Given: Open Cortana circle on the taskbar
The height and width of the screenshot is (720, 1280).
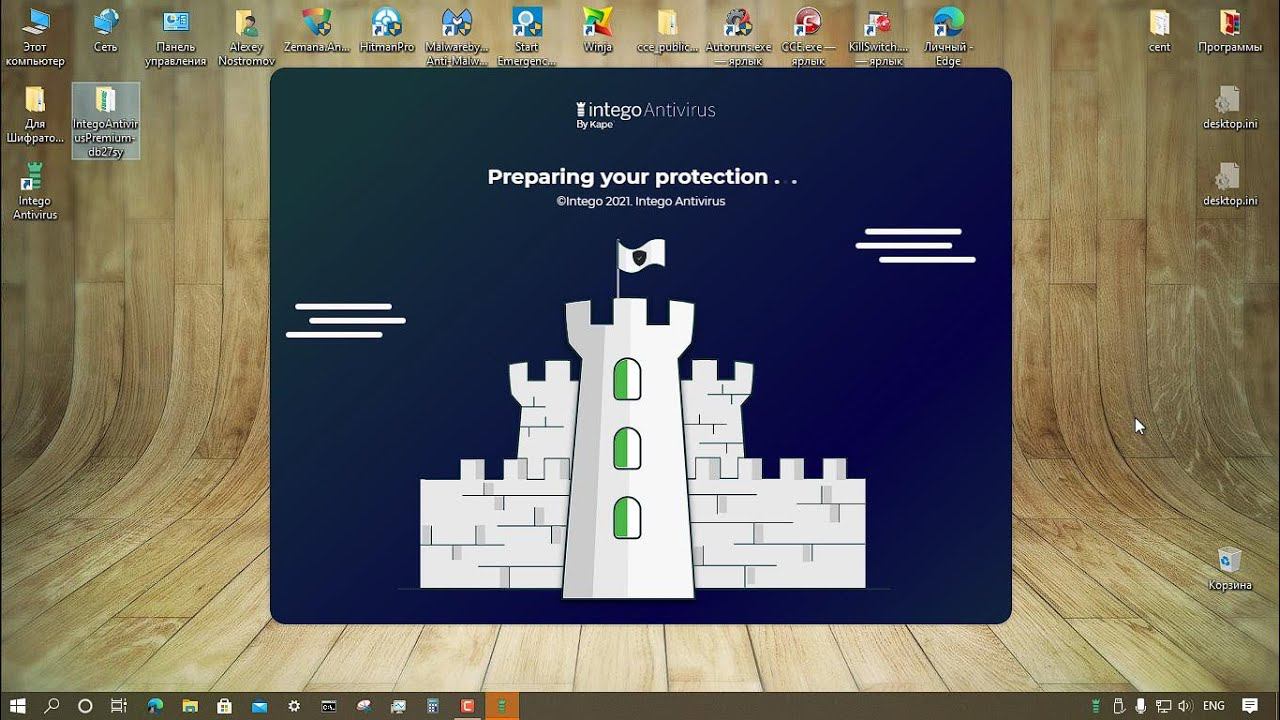Looking at the screenshot, I should click(x=85, y=706).
